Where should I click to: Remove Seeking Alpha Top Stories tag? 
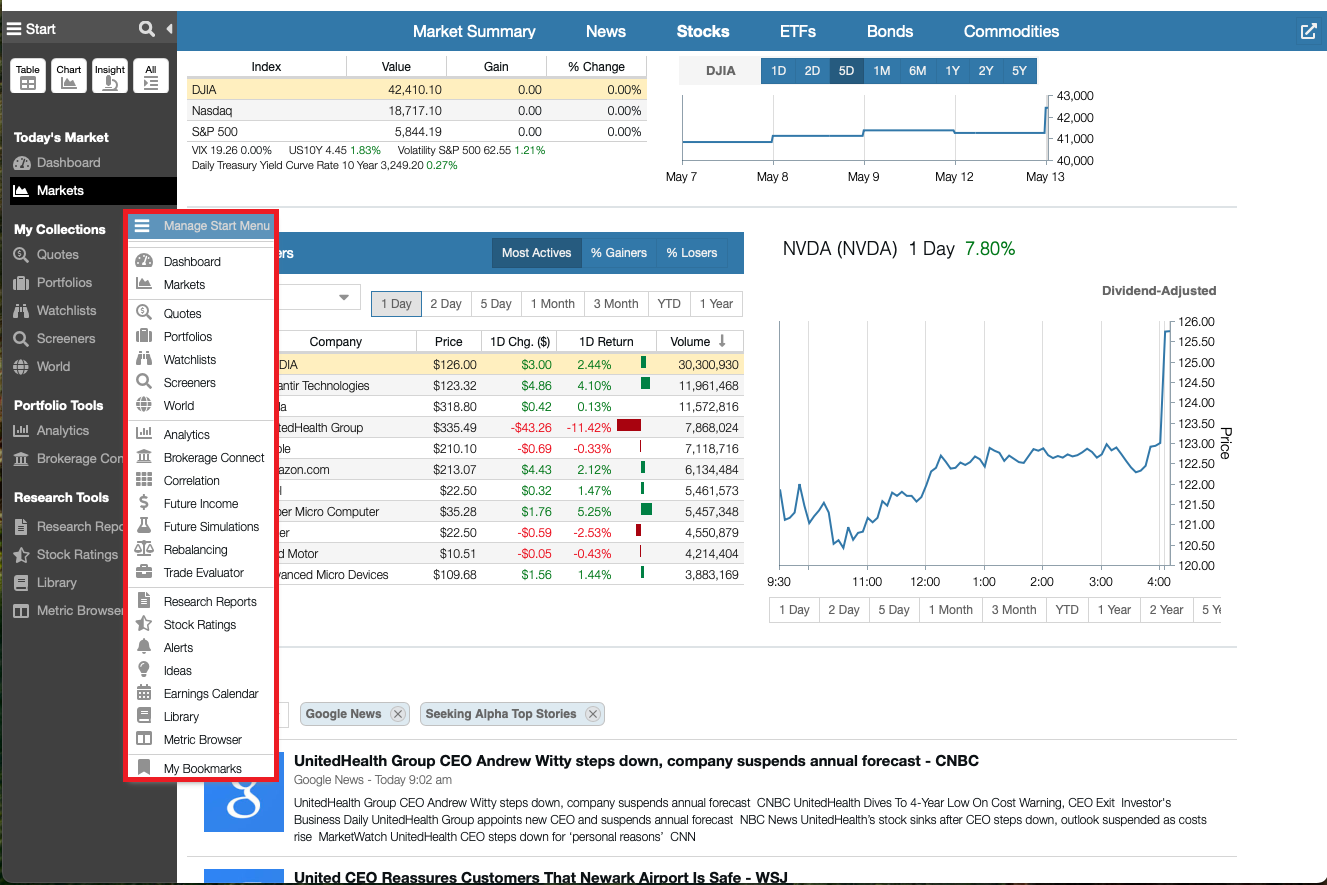tap(593, 714)
